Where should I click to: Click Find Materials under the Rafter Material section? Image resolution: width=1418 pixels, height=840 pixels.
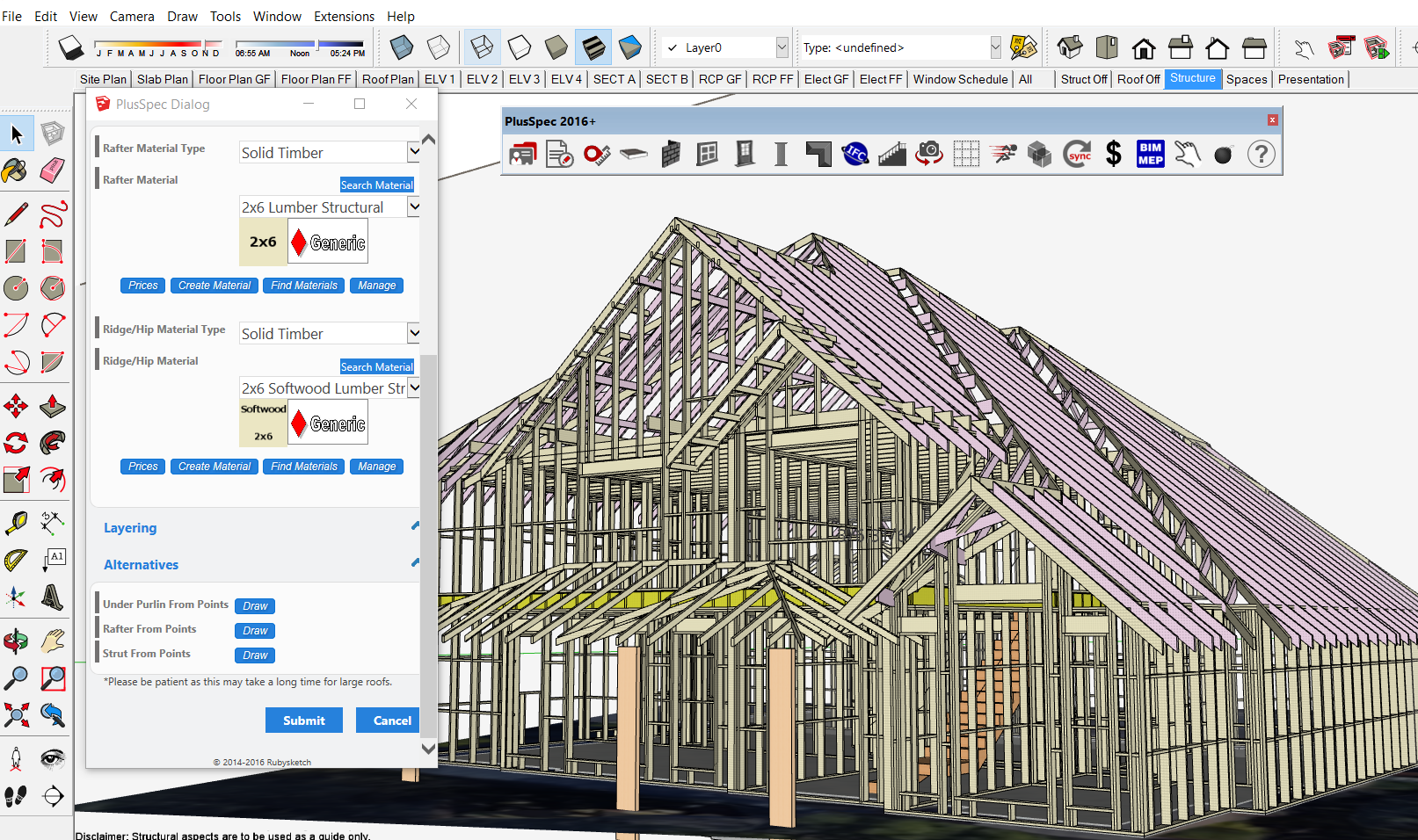[x=303, y=285]
